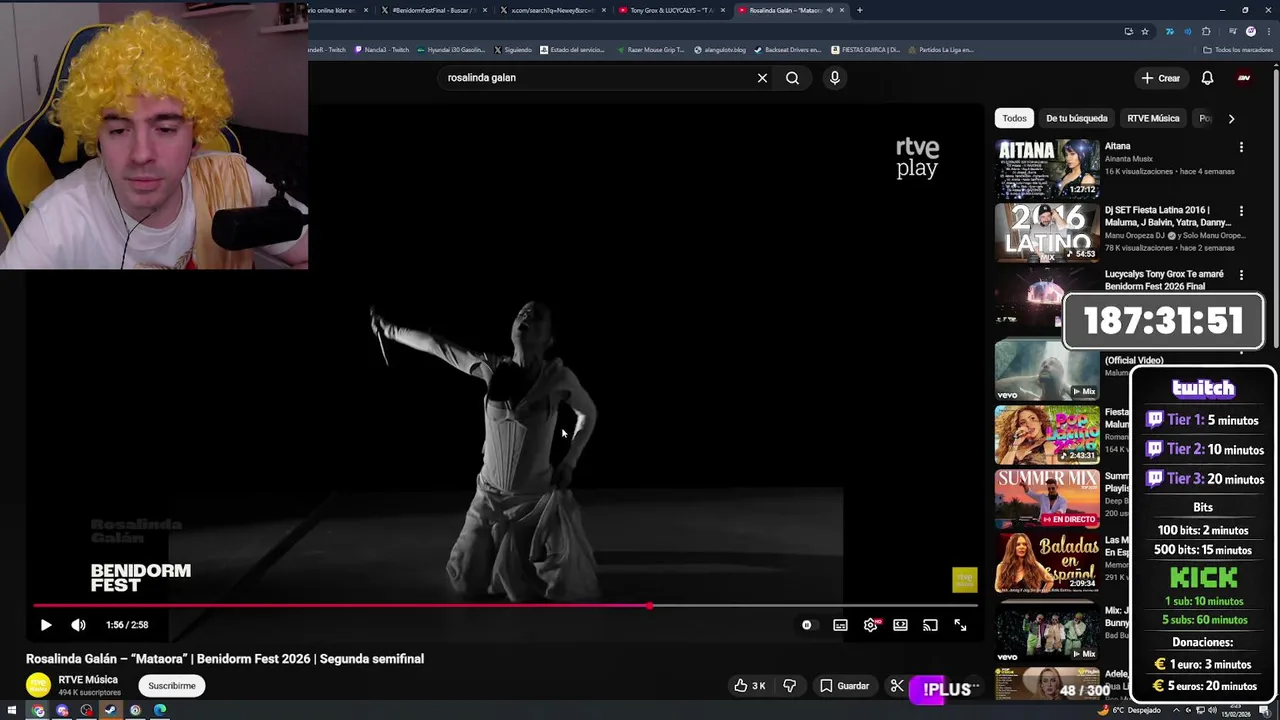Open the Windows Start menu
The image size is (1280, 720).
[x=13, y=711]
